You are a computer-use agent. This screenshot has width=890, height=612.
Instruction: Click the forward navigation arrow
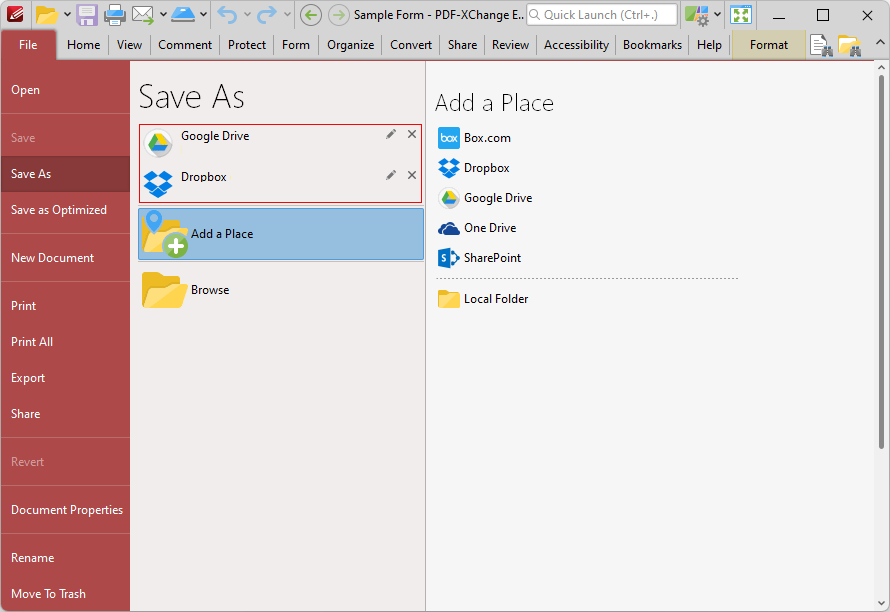(339, 15)
